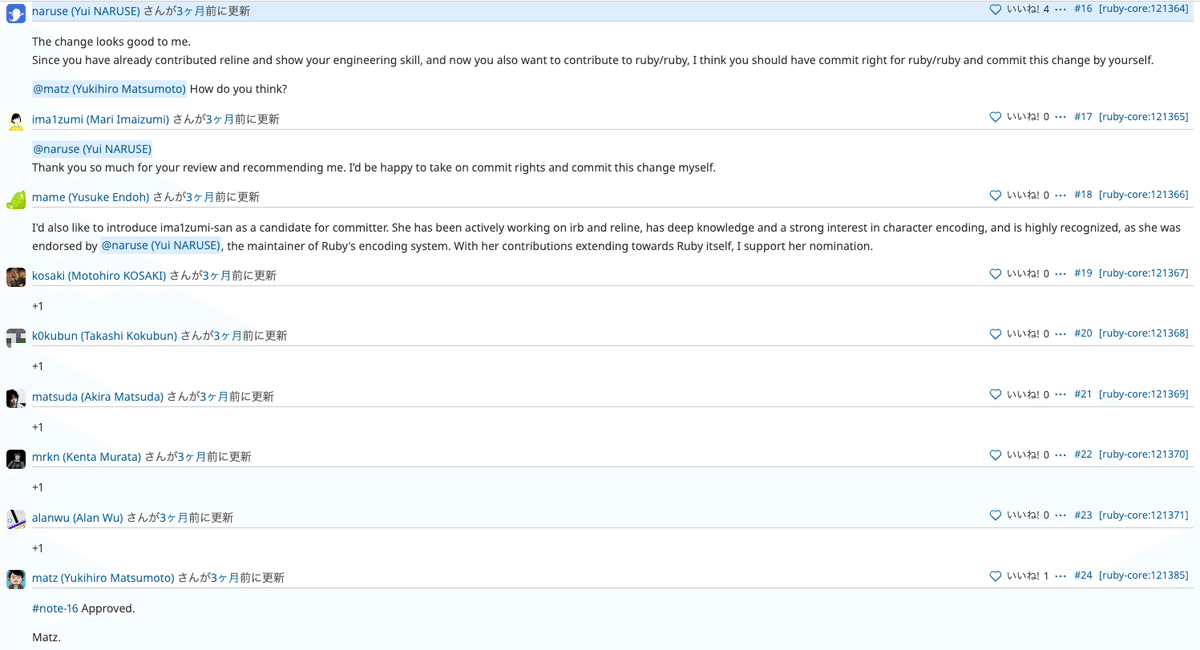Open the three-dot actions menu for comment #16
The width and height of the screenshot is (1200, 650).
1060,9
